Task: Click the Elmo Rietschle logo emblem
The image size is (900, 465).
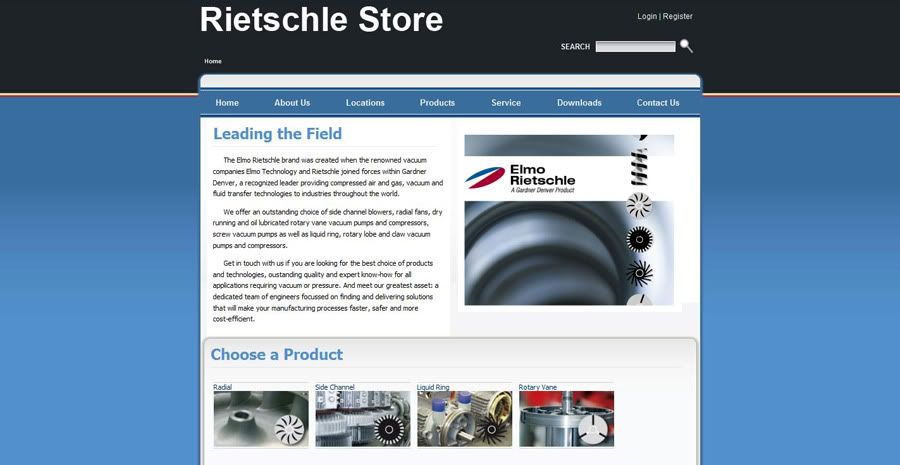Action: pos(484,177)
